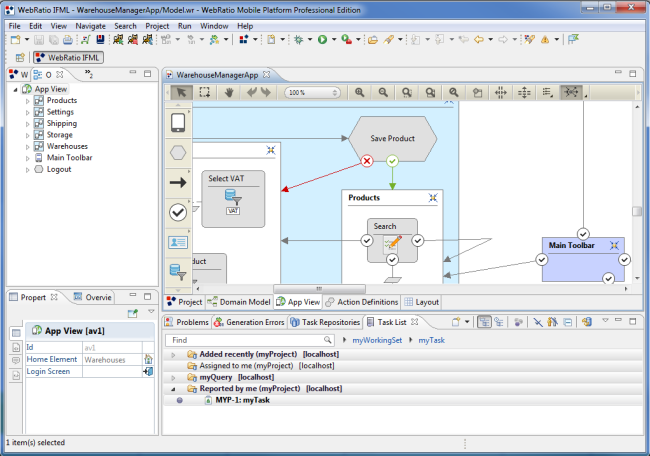Viewport: 650px width, 456px height.
Task: Open the Project menu
Action: 157,26
